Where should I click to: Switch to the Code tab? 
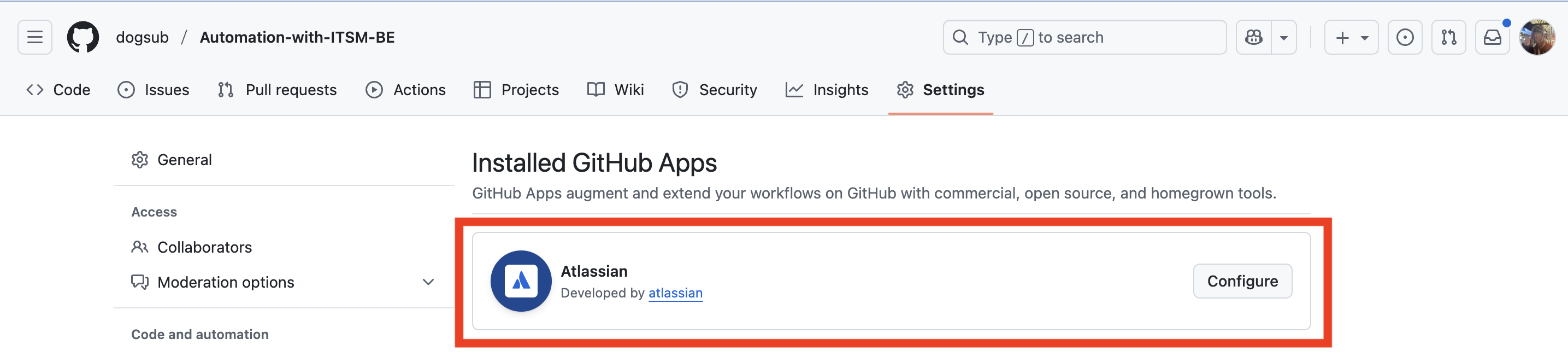[x=58, y=90]
